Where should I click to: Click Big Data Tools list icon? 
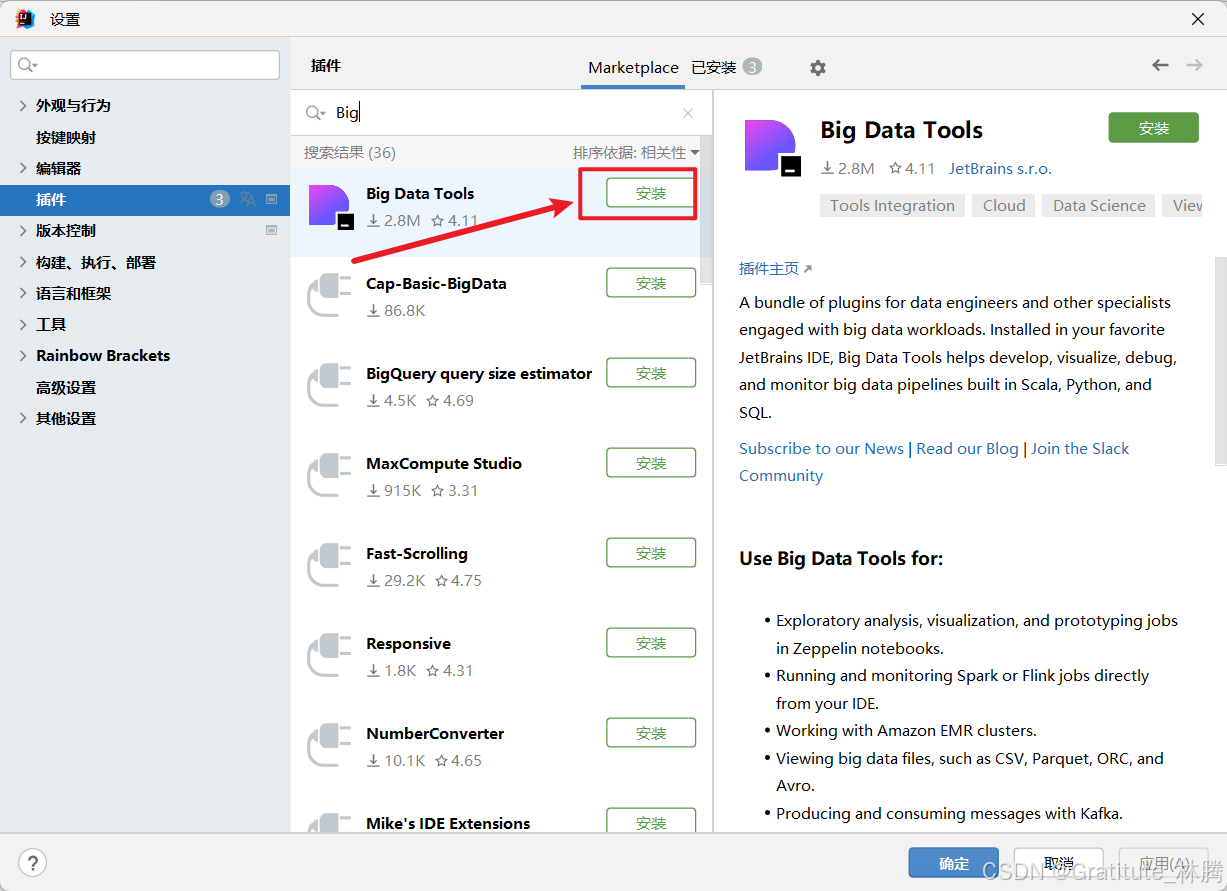click(330, 207)
